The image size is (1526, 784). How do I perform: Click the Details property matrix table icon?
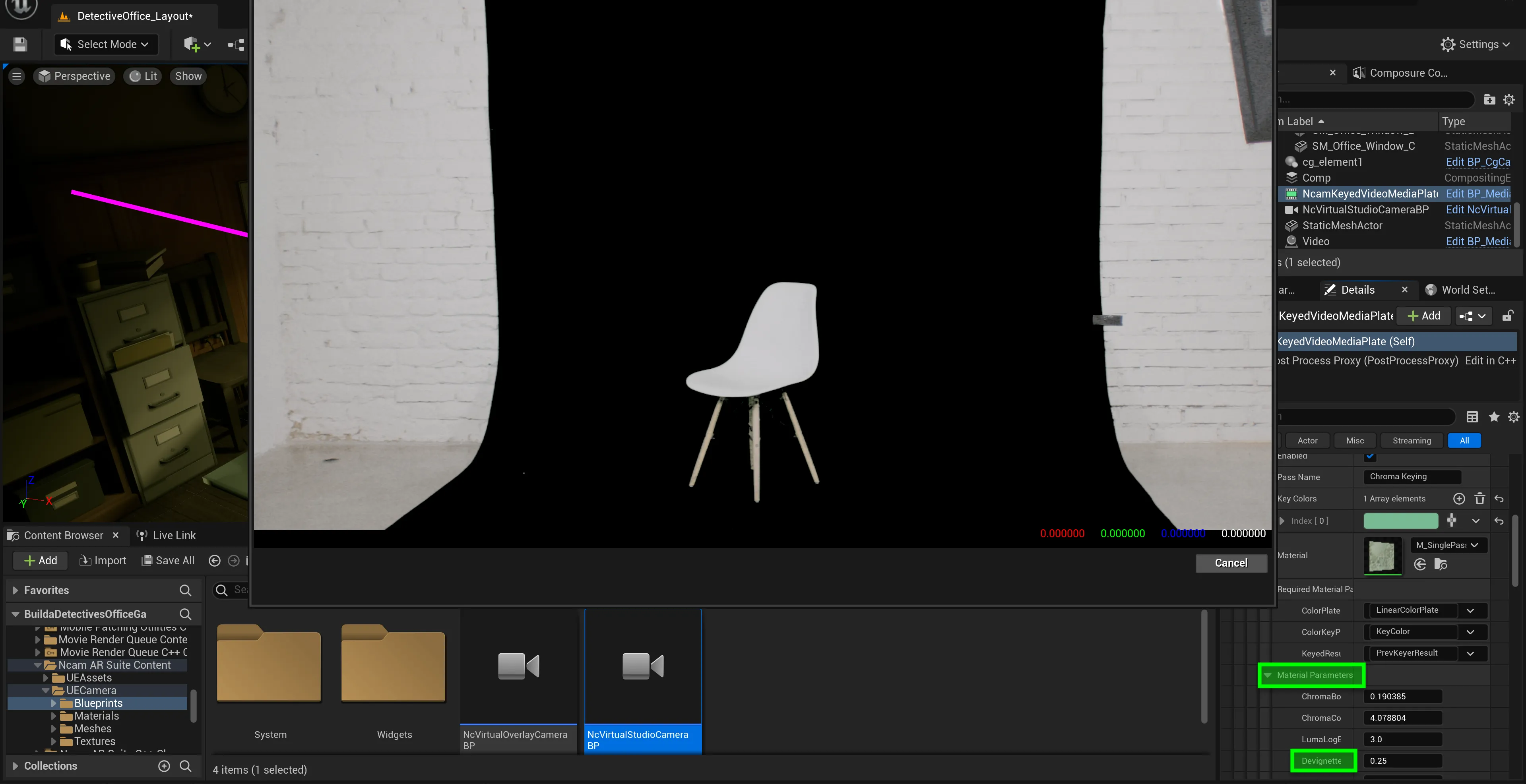(1472, 417)
